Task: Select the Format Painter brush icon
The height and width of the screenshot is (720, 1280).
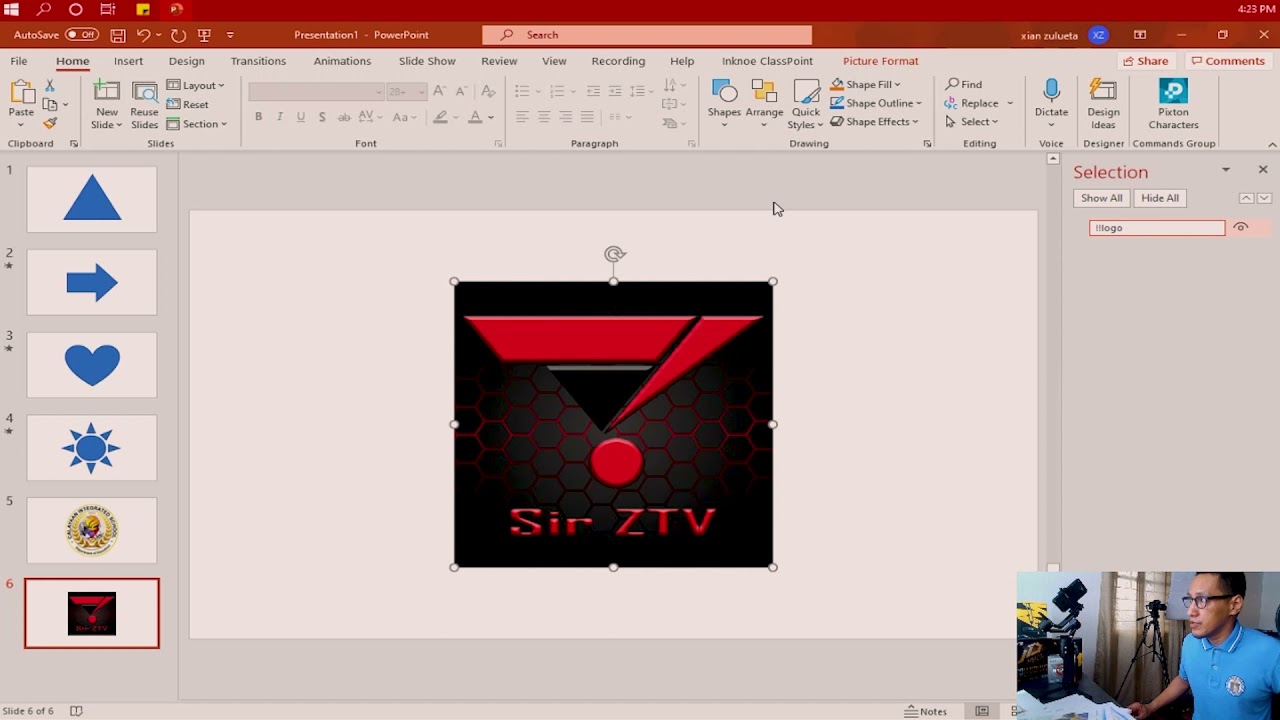Action: click(x=49, y=123)
